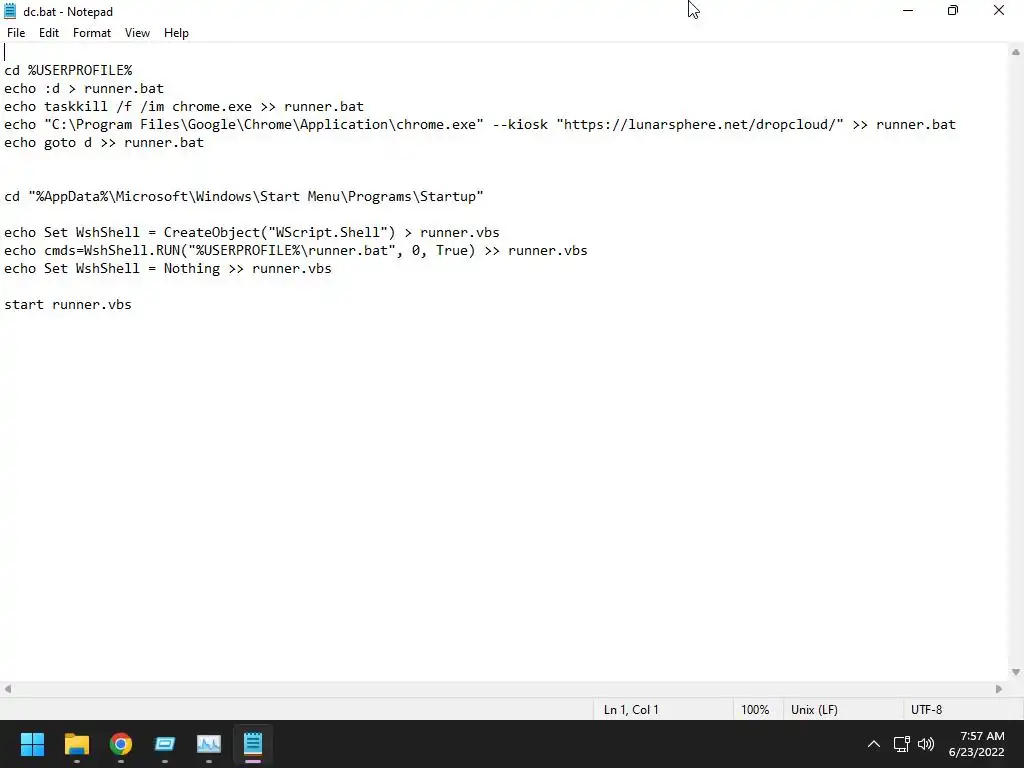
Task: Open the graph monitor app on taskbar
Action: 209,744
